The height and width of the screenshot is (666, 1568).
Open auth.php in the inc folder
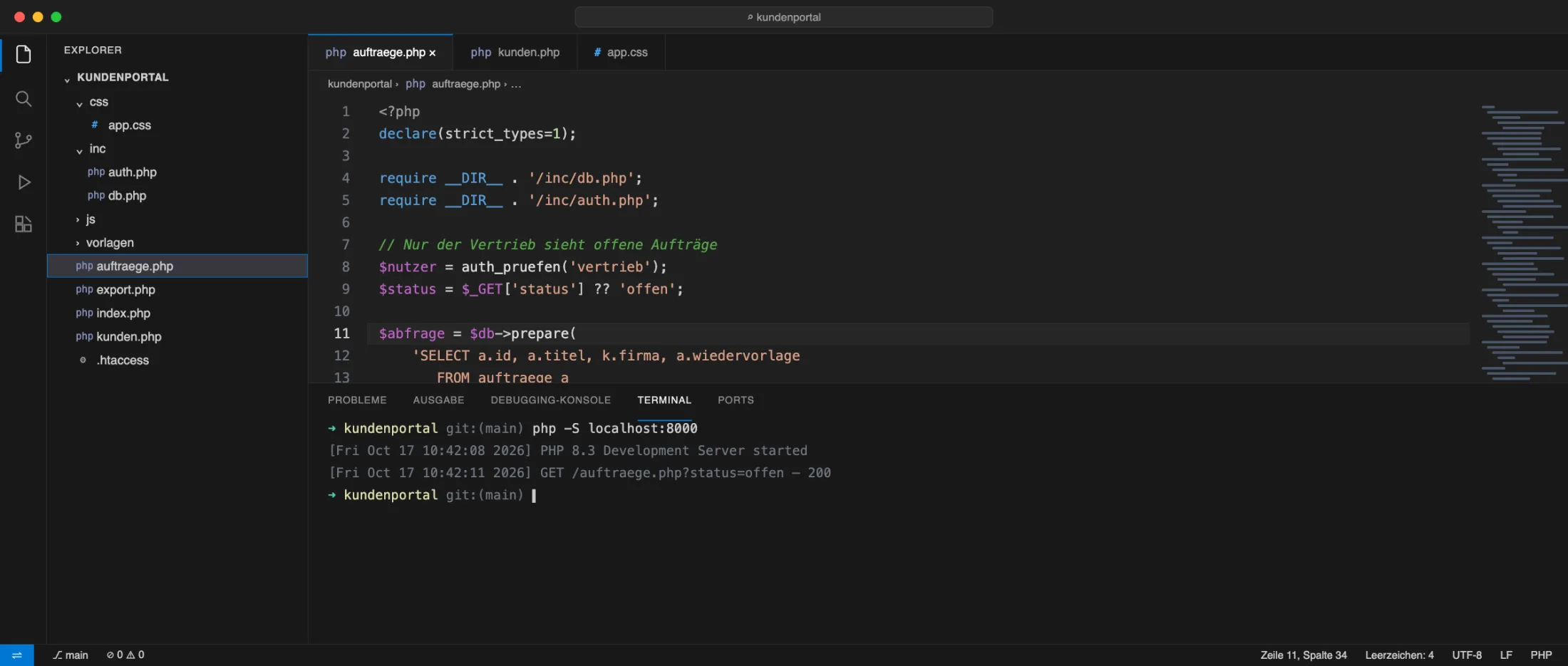[177, 172]
